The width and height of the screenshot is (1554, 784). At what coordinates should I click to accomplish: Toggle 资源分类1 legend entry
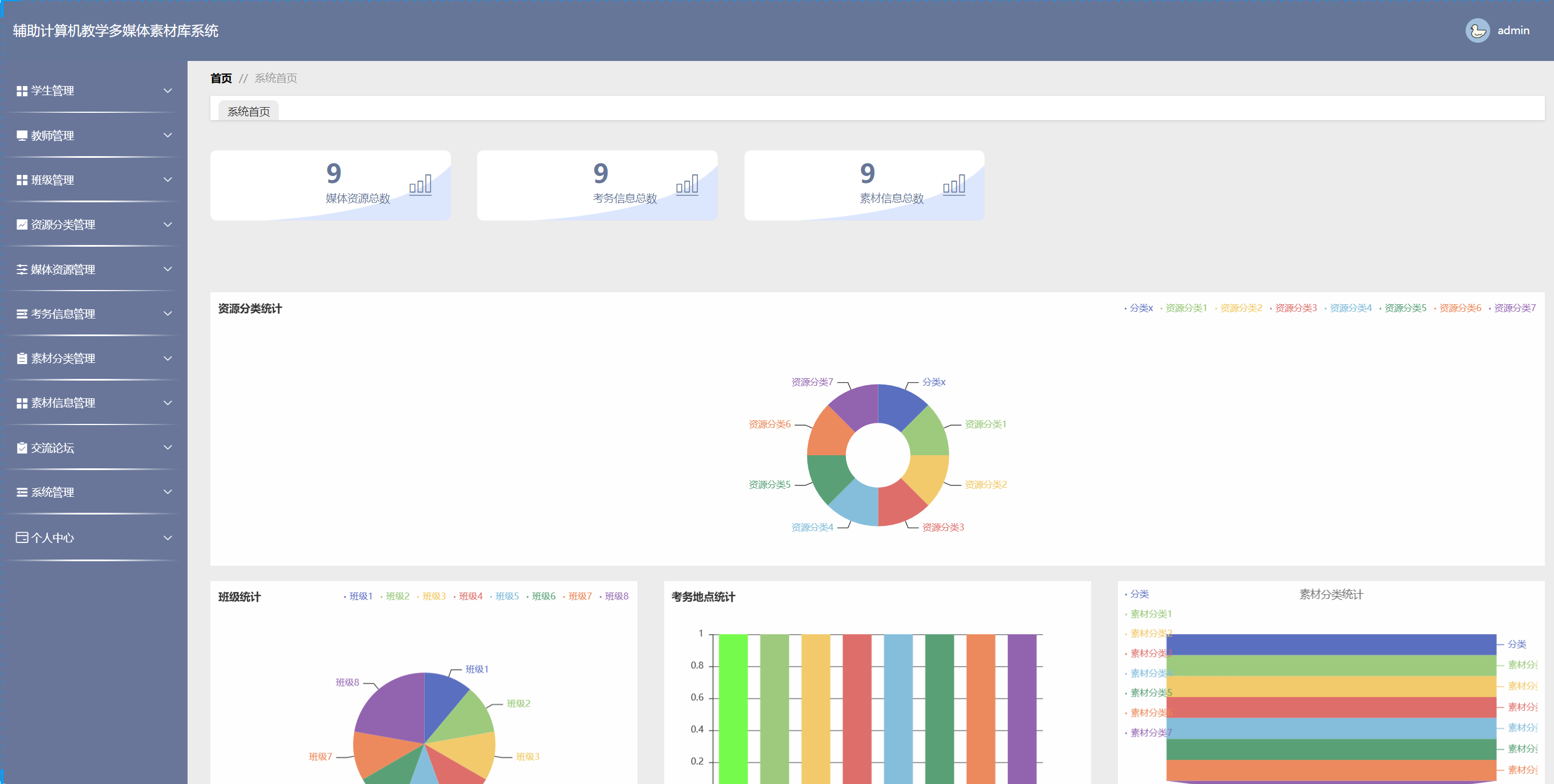pos(1183,308)
